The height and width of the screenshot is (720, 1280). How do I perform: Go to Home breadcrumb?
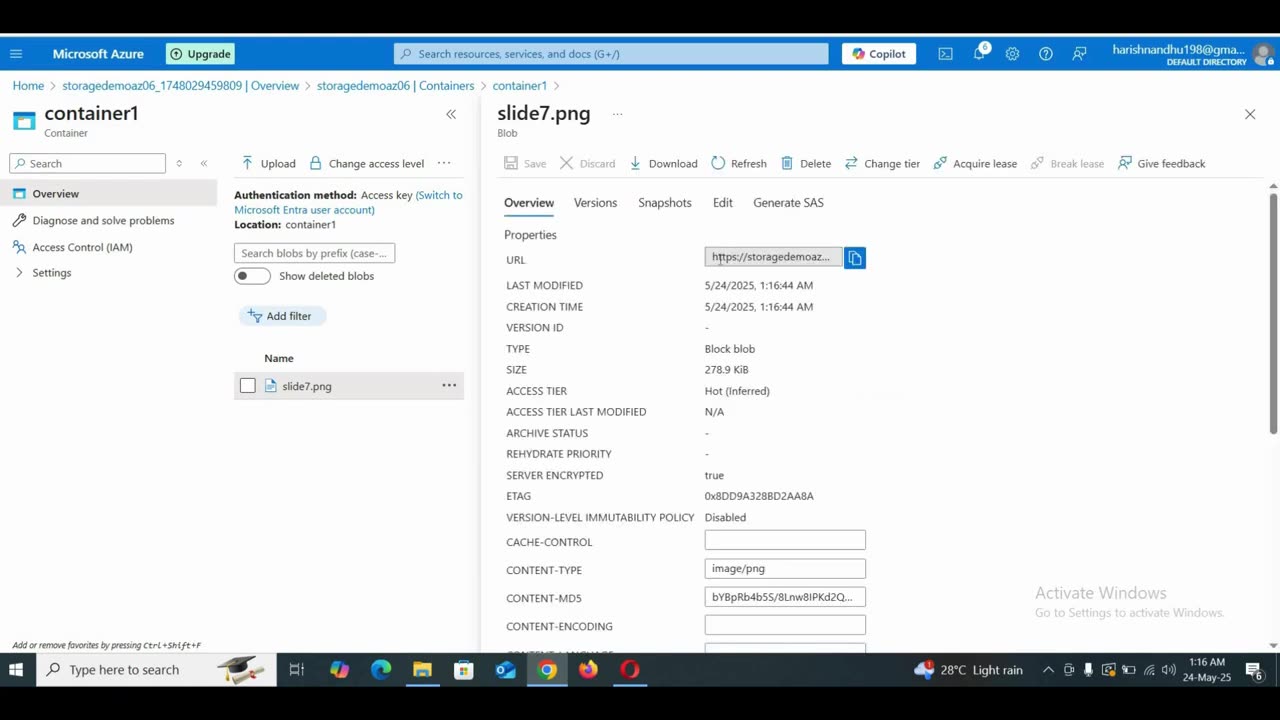pos(28,86)
